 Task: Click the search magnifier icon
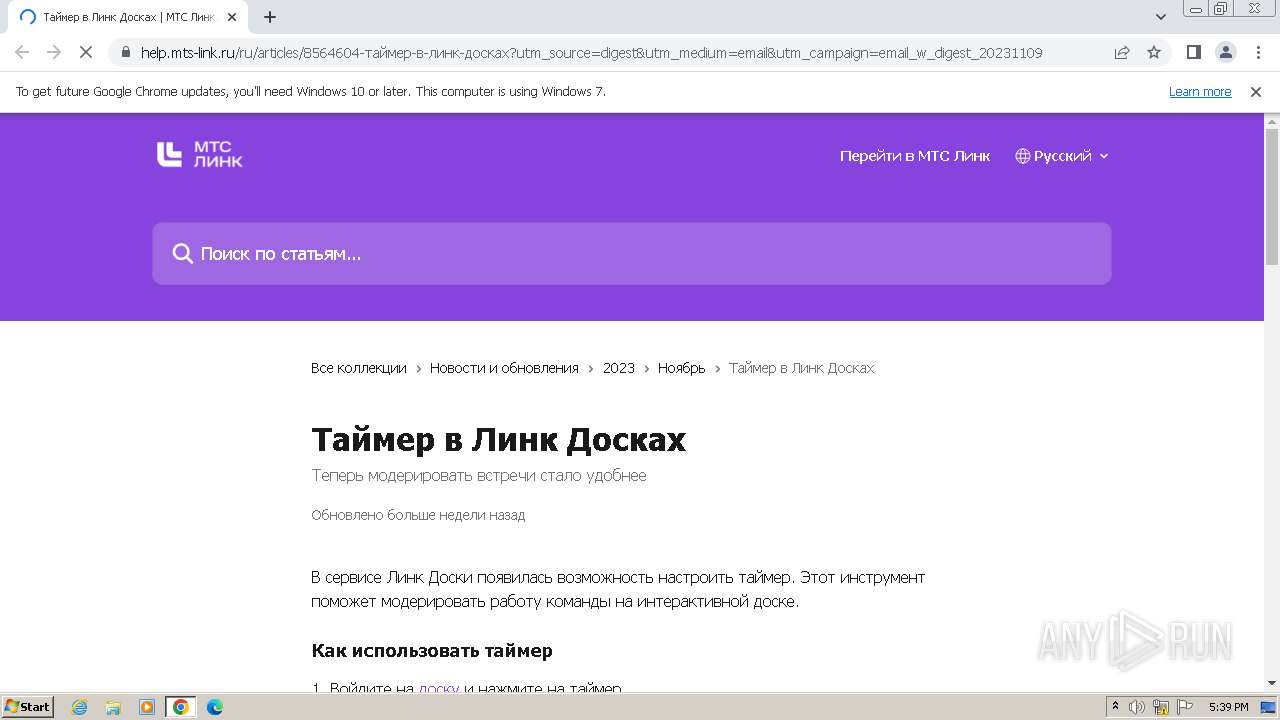click(182, 254)
